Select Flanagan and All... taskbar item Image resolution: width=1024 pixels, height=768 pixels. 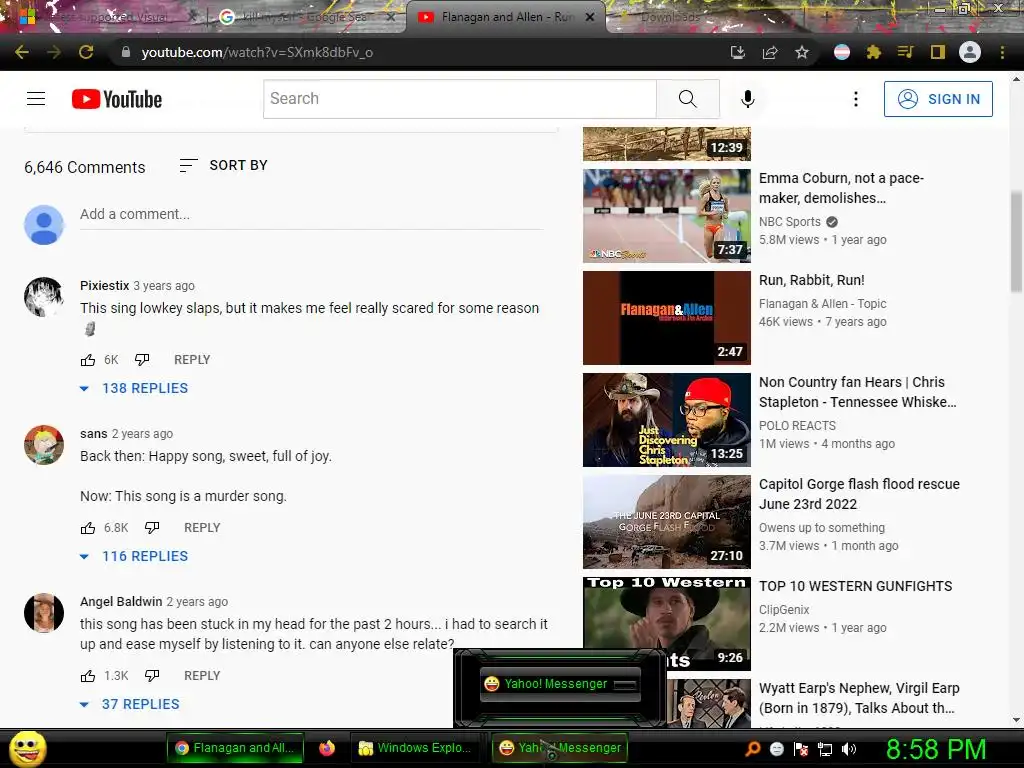pyautogui.click(x=236, y=748)
